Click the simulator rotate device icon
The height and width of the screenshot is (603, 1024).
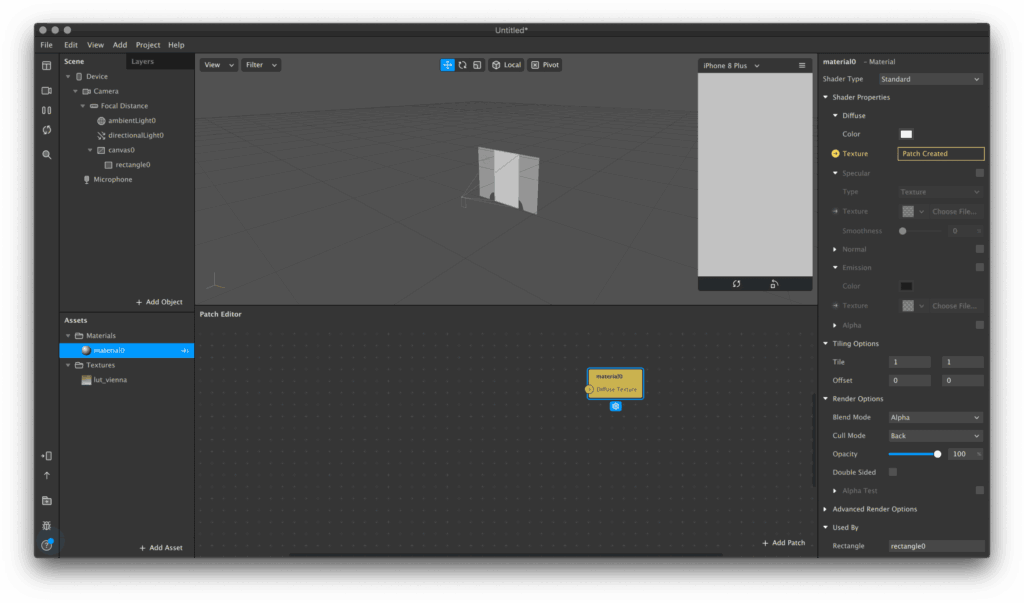774,284
